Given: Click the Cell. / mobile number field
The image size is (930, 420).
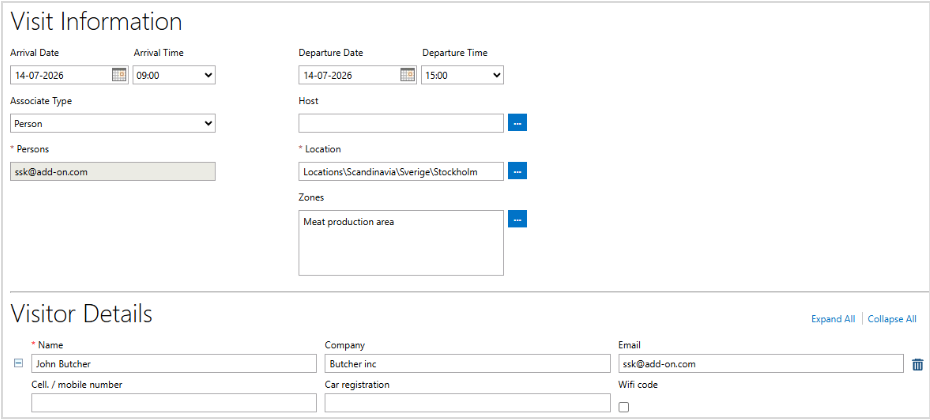Looking at the screenshot, I should pyautogui.click(x=174, y=403).
